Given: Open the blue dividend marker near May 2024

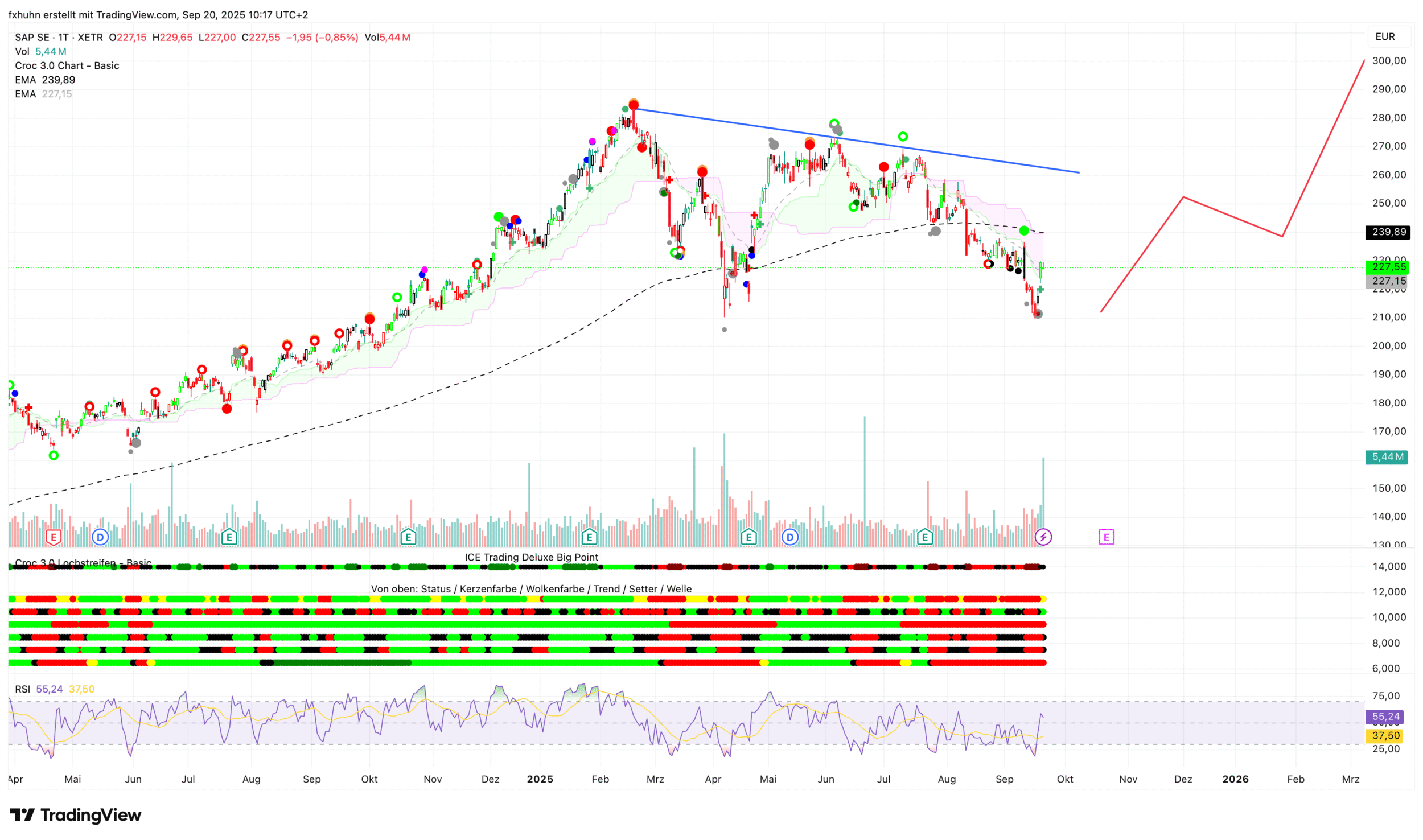Looking at the screenshot, I should pos(100,537).
